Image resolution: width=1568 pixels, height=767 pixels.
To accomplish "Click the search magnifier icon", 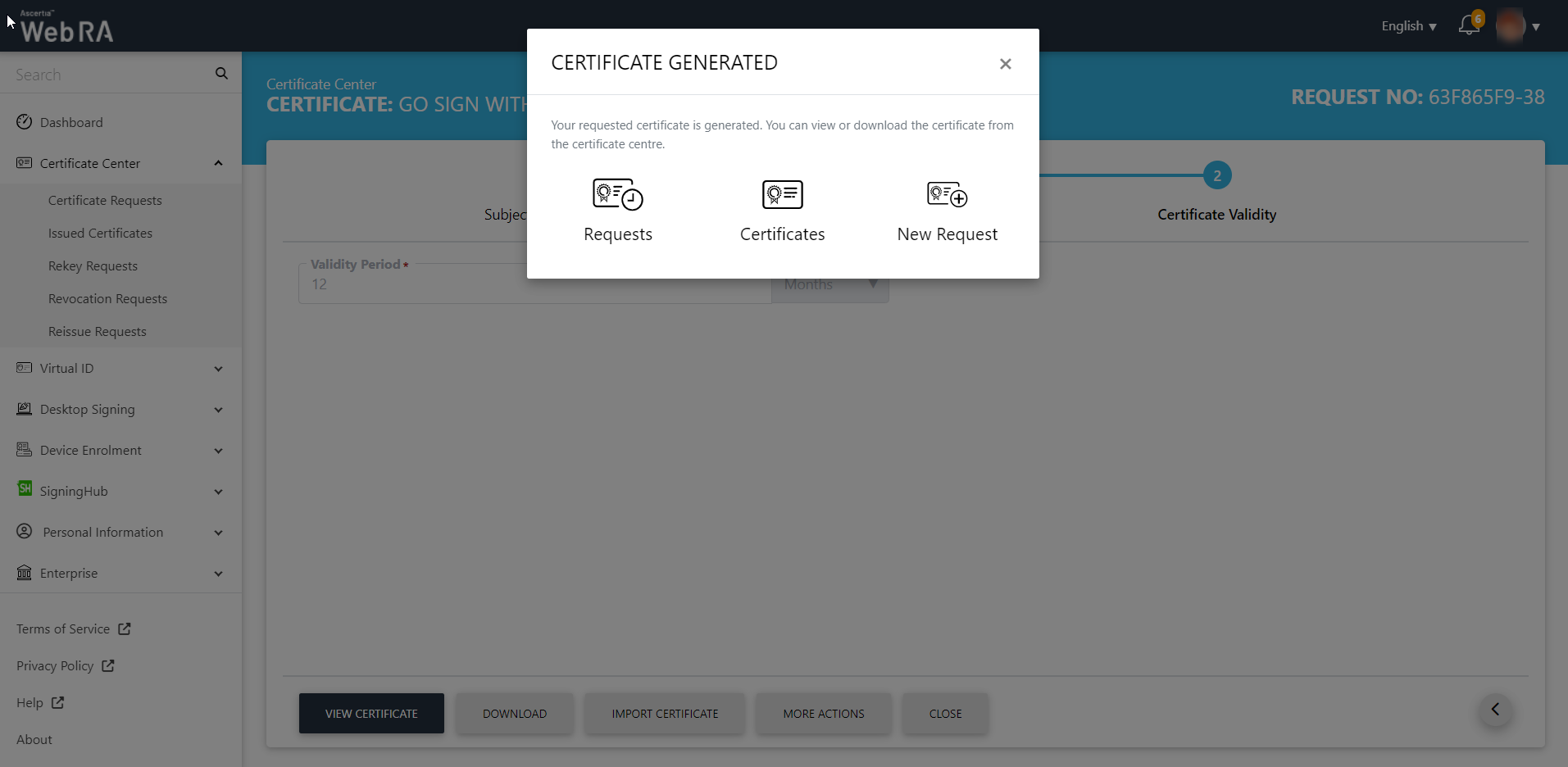I will (221, 74).
